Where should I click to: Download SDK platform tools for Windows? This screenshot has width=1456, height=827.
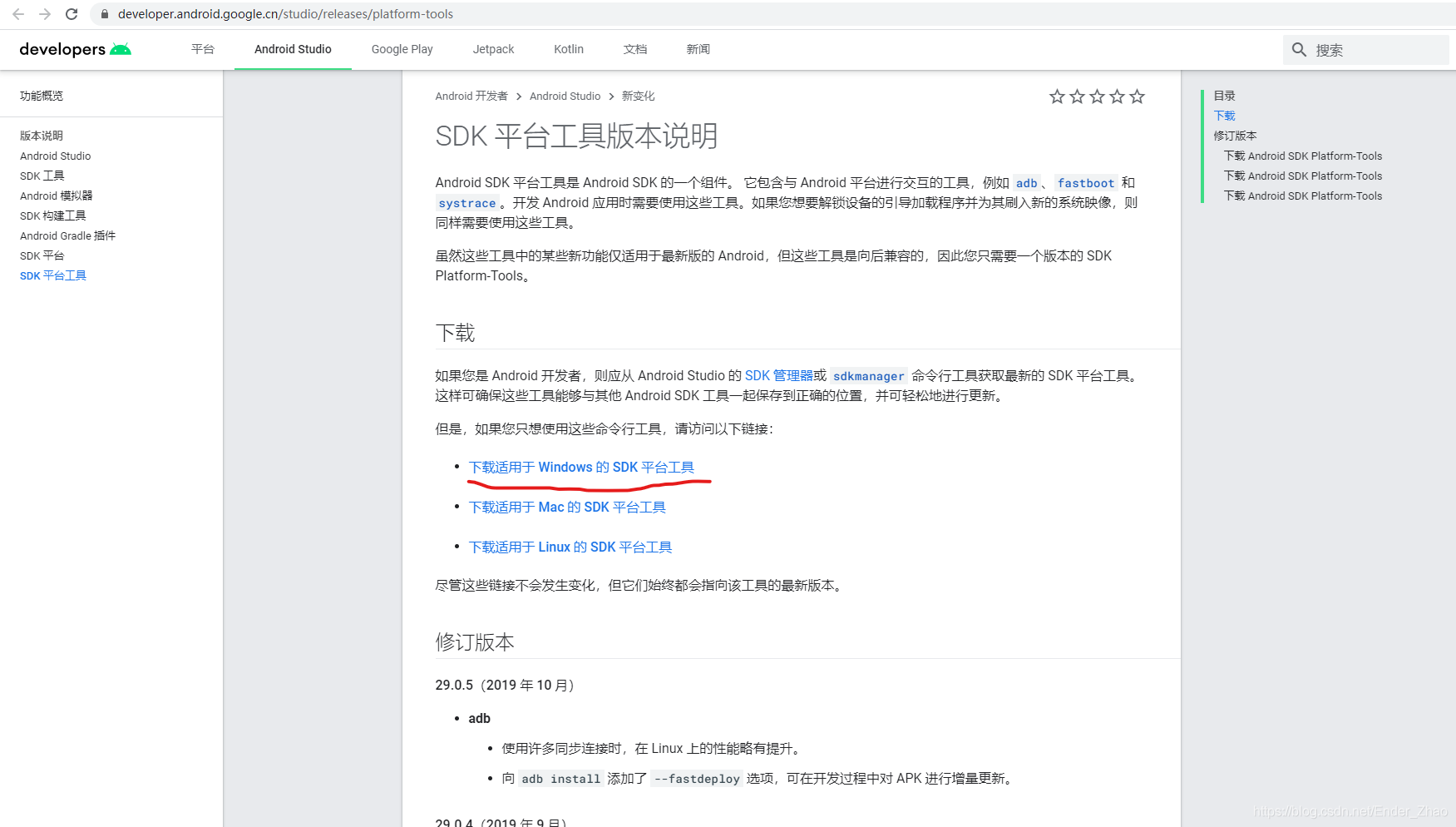(581, 468)
